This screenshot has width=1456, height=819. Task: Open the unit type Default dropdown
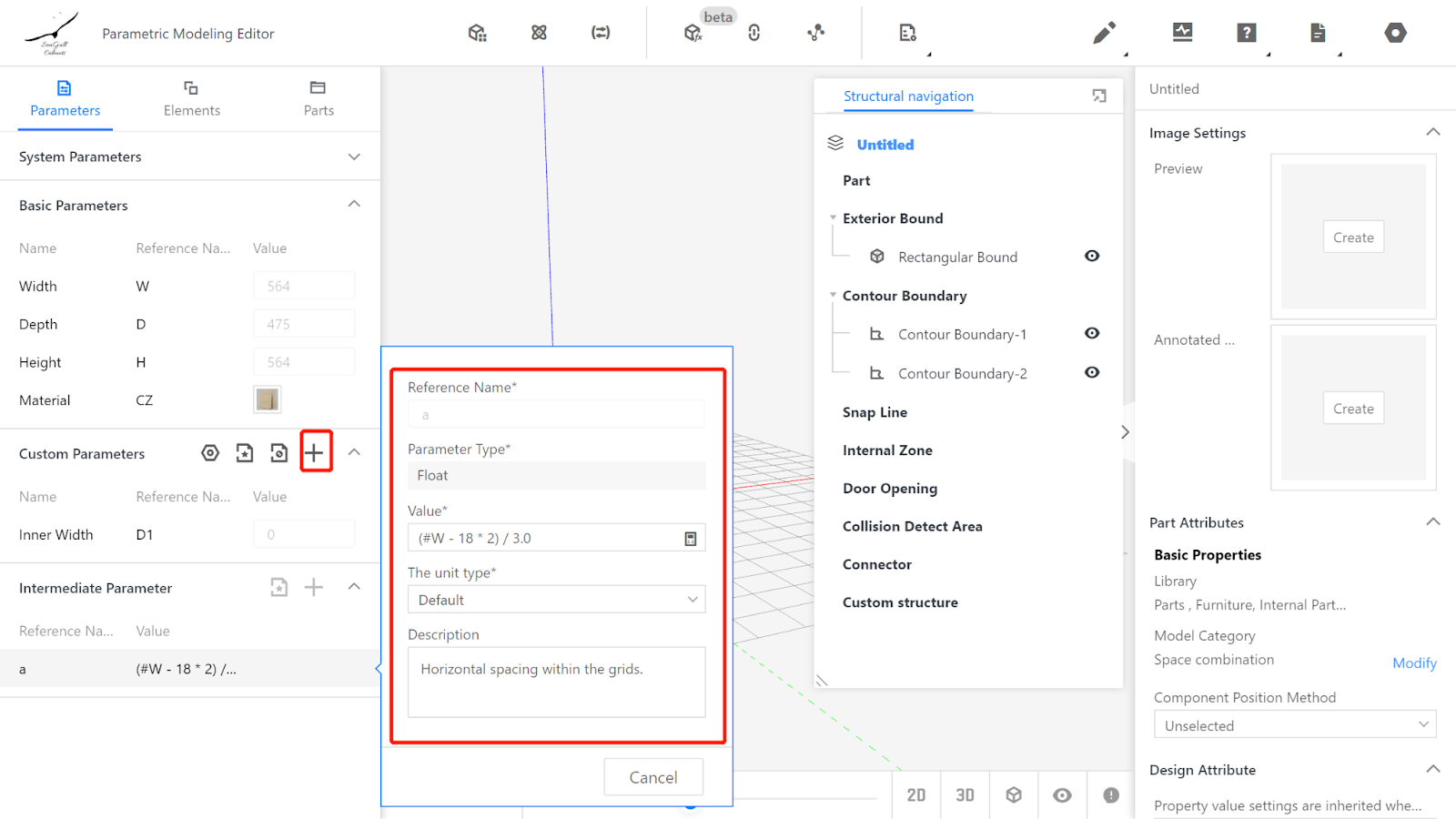(x=557, y=600)
